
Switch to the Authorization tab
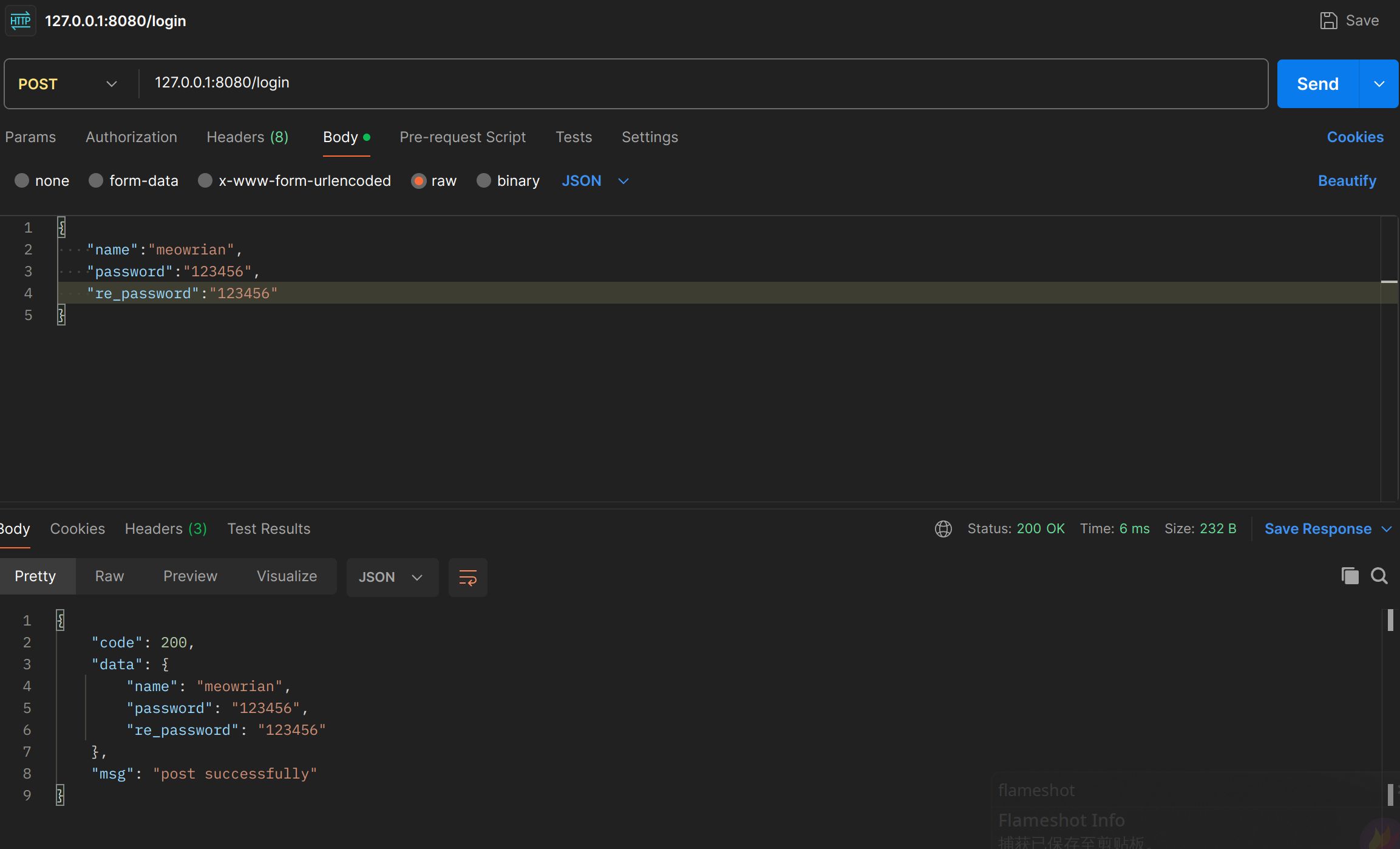coord(131,137)
